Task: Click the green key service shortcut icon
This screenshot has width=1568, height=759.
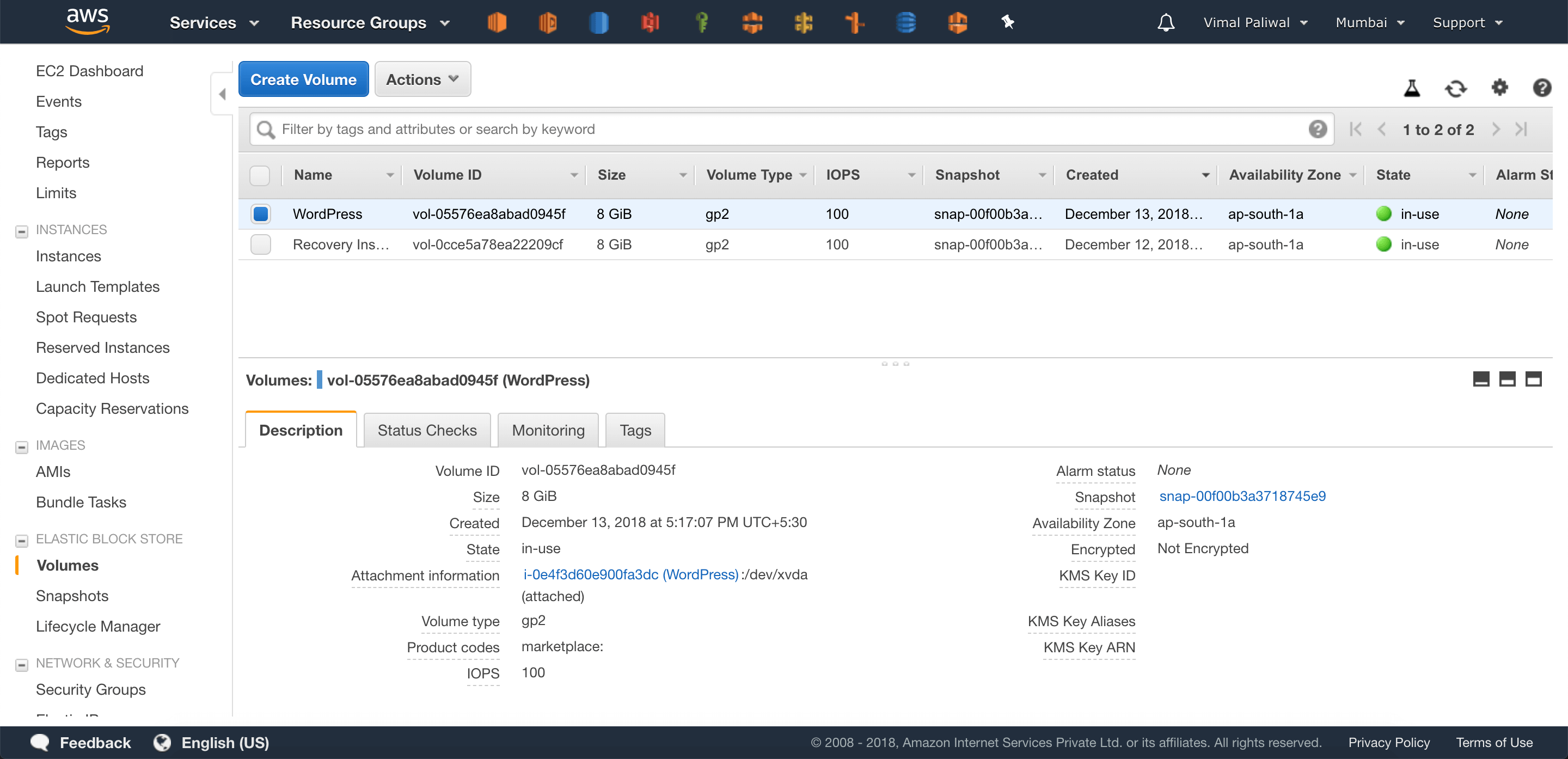Action: coord(701,22)
